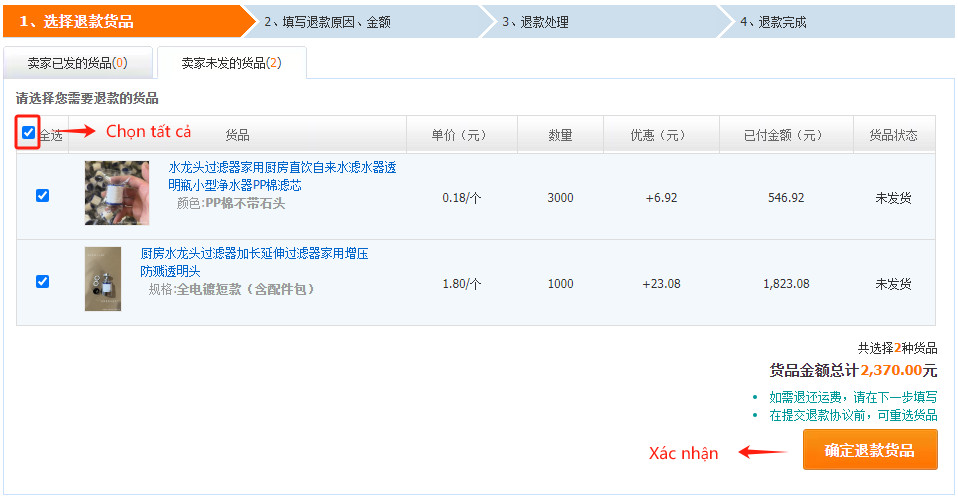
Task: Click the 单价（元） column header
Action: 460,135
